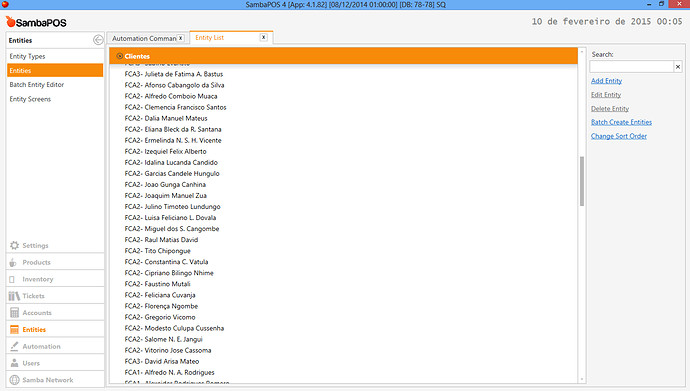
Task: Click the Automation pencil icon
Action: tap(15, 346)
